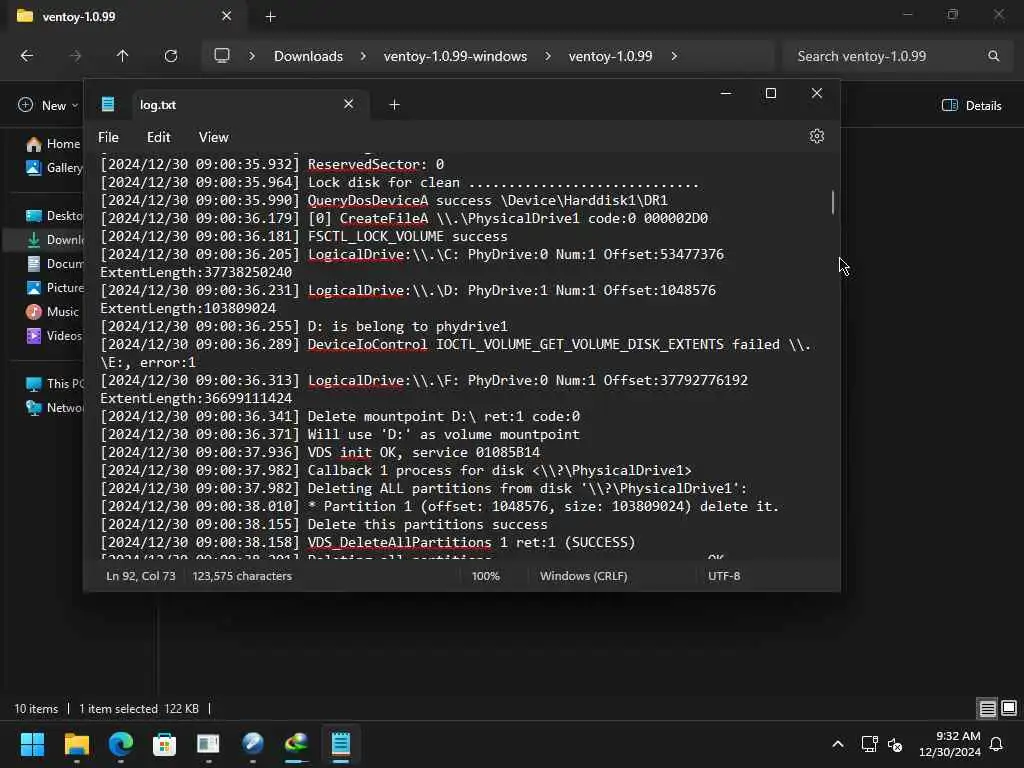
Task: Open the Notepad File menu
Action: [x=108, y=137]
